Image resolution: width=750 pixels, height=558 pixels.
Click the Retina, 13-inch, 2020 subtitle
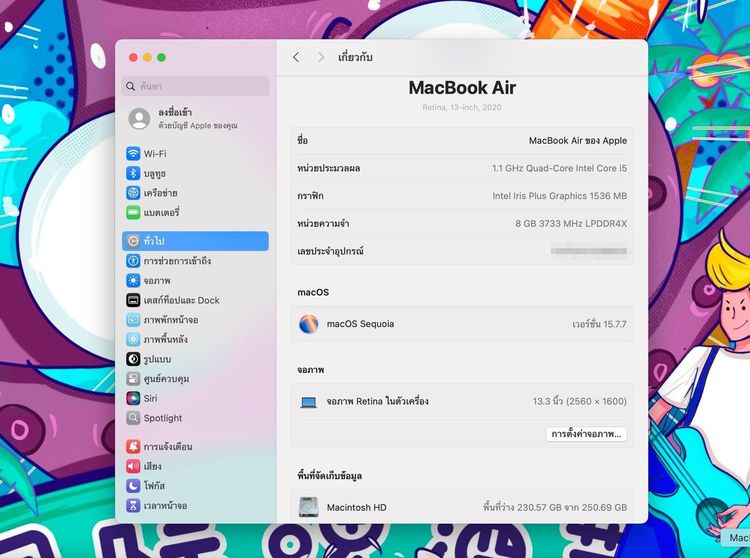click(x=462, y=107)
